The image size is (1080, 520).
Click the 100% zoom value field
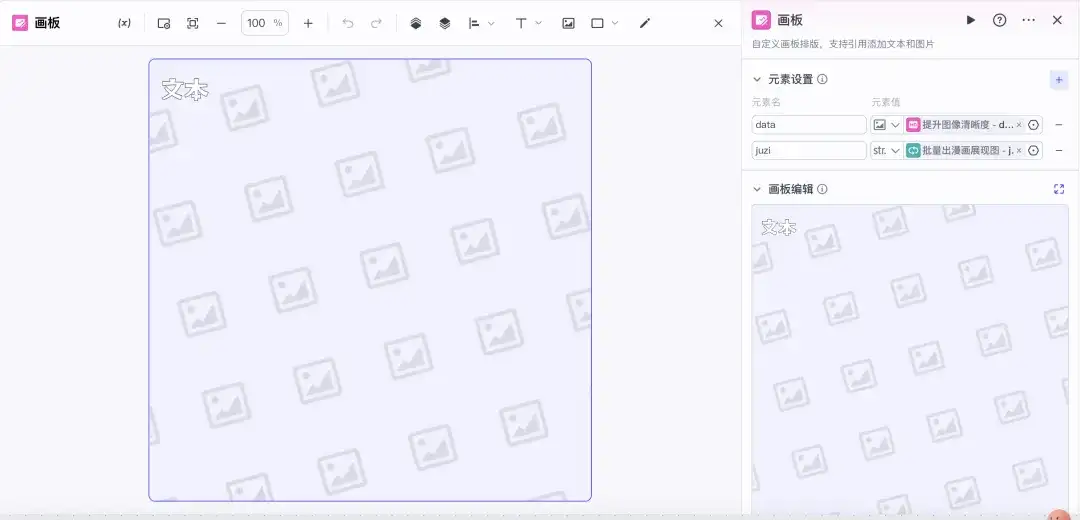pos(264,23)
